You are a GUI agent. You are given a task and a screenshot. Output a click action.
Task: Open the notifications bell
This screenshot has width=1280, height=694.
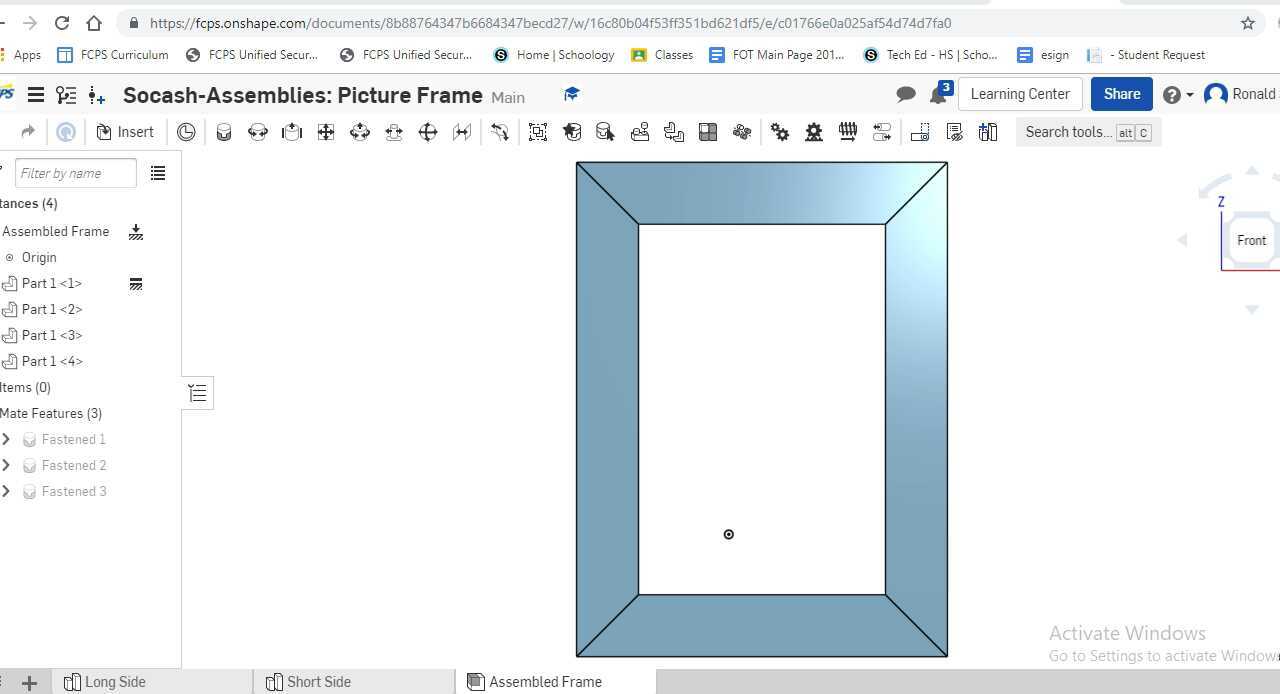[938, 94]
